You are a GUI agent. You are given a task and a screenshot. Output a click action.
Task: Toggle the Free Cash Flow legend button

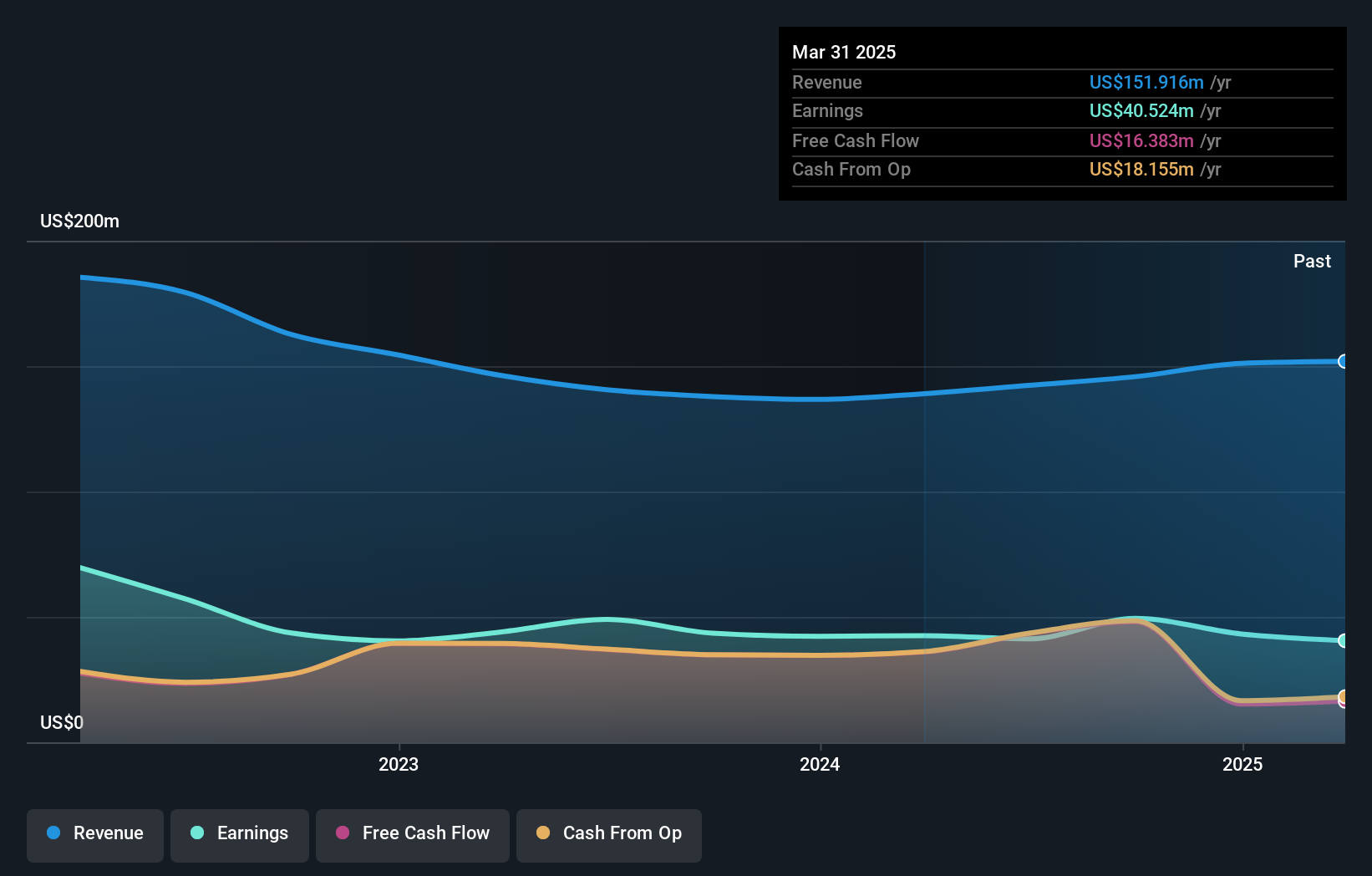coord(413,835)
